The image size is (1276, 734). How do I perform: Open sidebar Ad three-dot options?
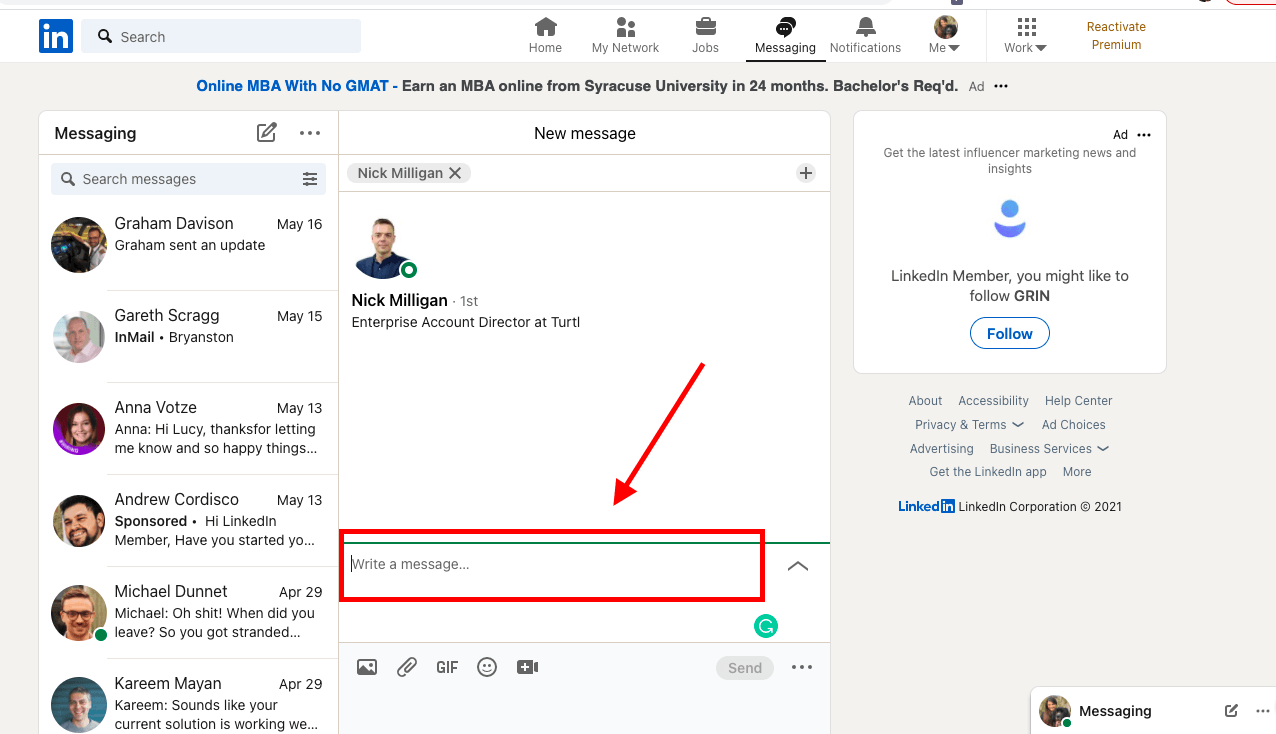[x=1144, y=135]
